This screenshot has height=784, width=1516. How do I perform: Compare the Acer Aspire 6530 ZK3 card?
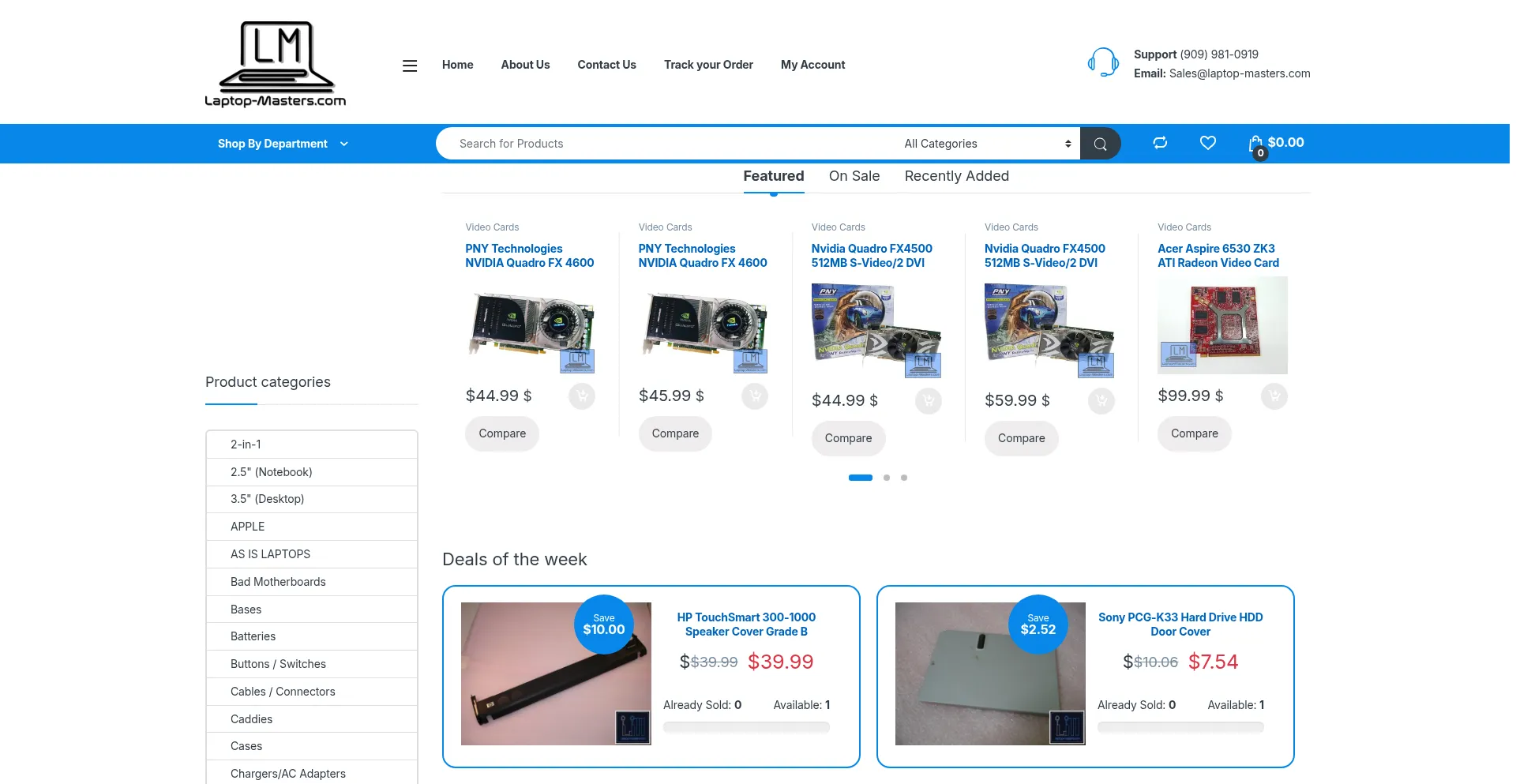point(1194,433)
